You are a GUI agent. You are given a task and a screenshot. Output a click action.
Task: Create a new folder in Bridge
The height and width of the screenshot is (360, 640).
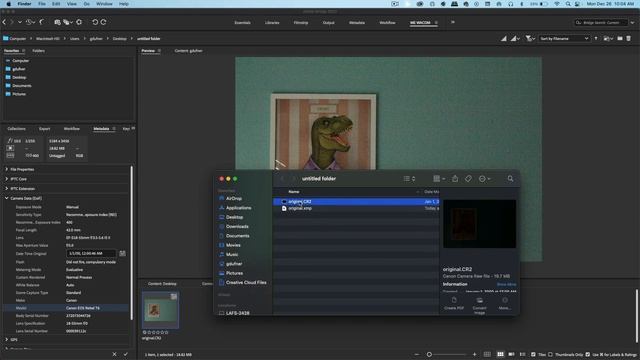(620, 38)
